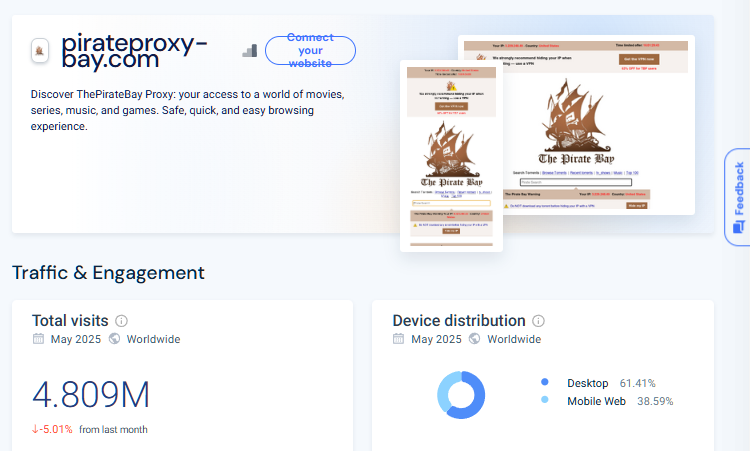Click the globe icon under Device distribution

474,339
